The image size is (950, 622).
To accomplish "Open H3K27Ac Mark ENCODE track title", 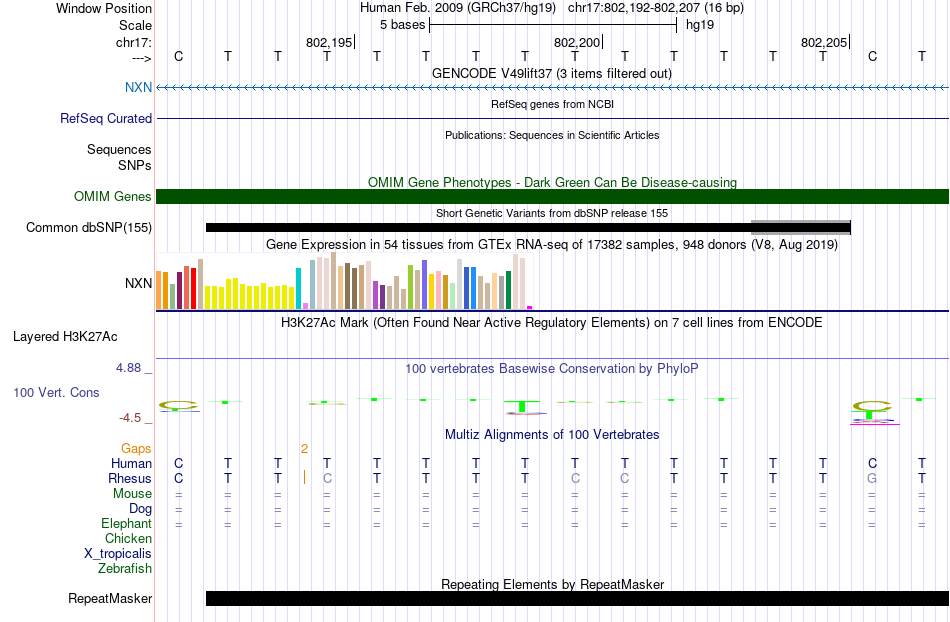I will tap(552, 322).
